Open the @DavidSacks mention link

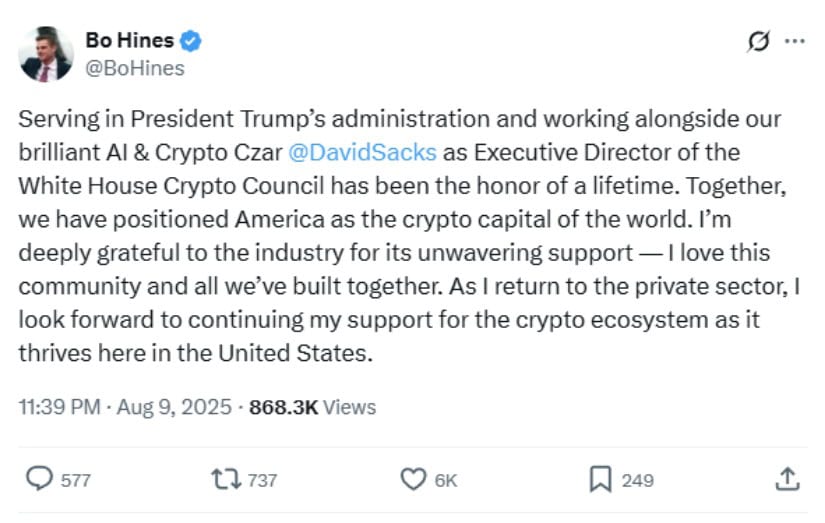coord(363,152)
